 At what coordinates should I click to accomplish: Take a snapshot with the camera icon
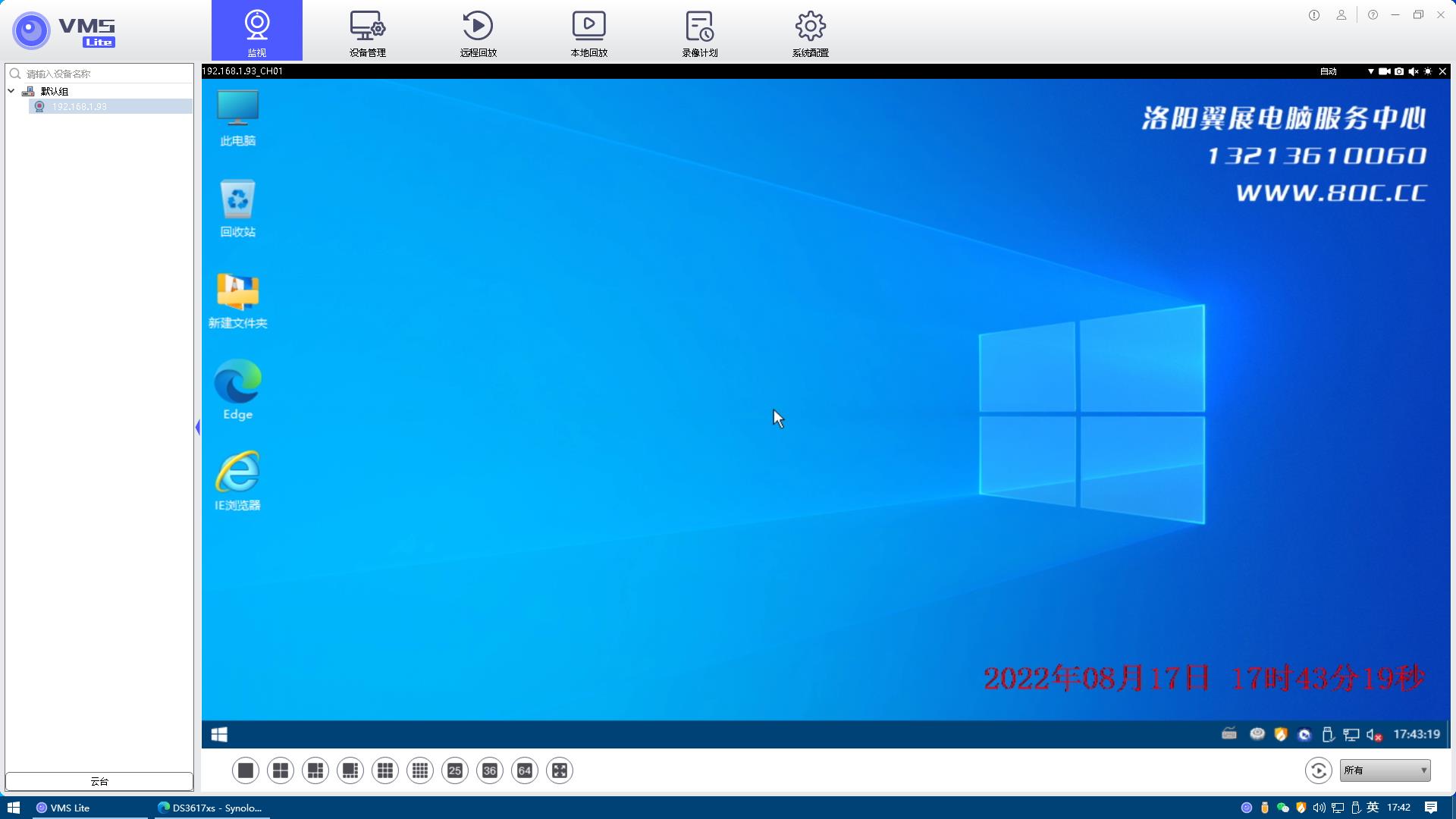[1399, 71]
